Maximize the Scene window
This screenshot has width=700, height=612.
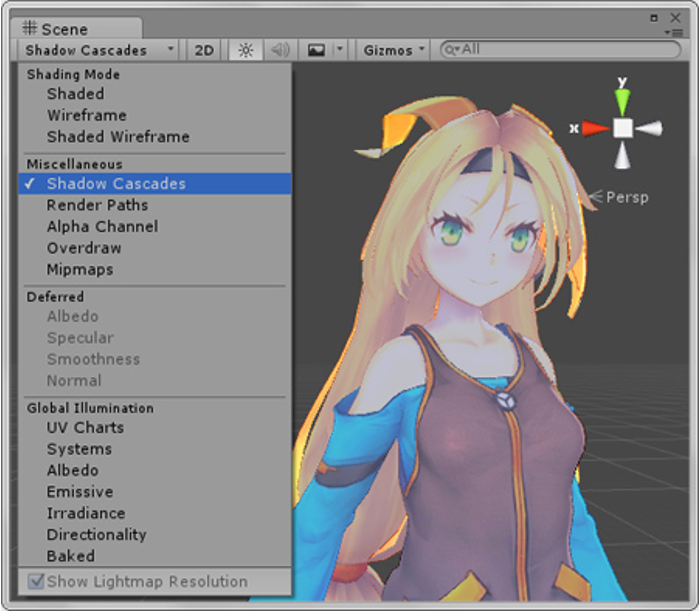tap(654, 18)
